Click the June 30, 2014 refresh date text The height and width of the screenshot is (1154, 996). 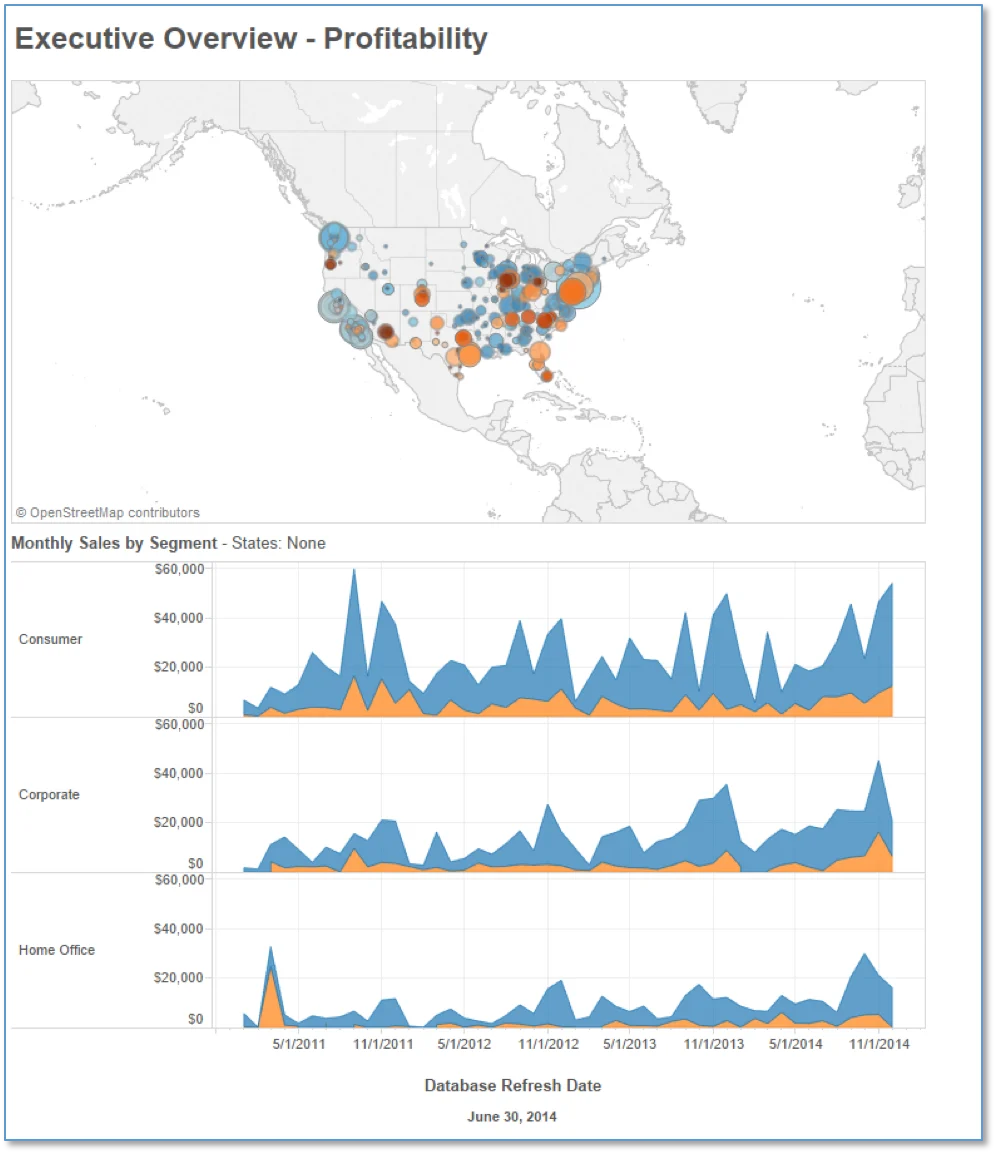click(512, 1116)
